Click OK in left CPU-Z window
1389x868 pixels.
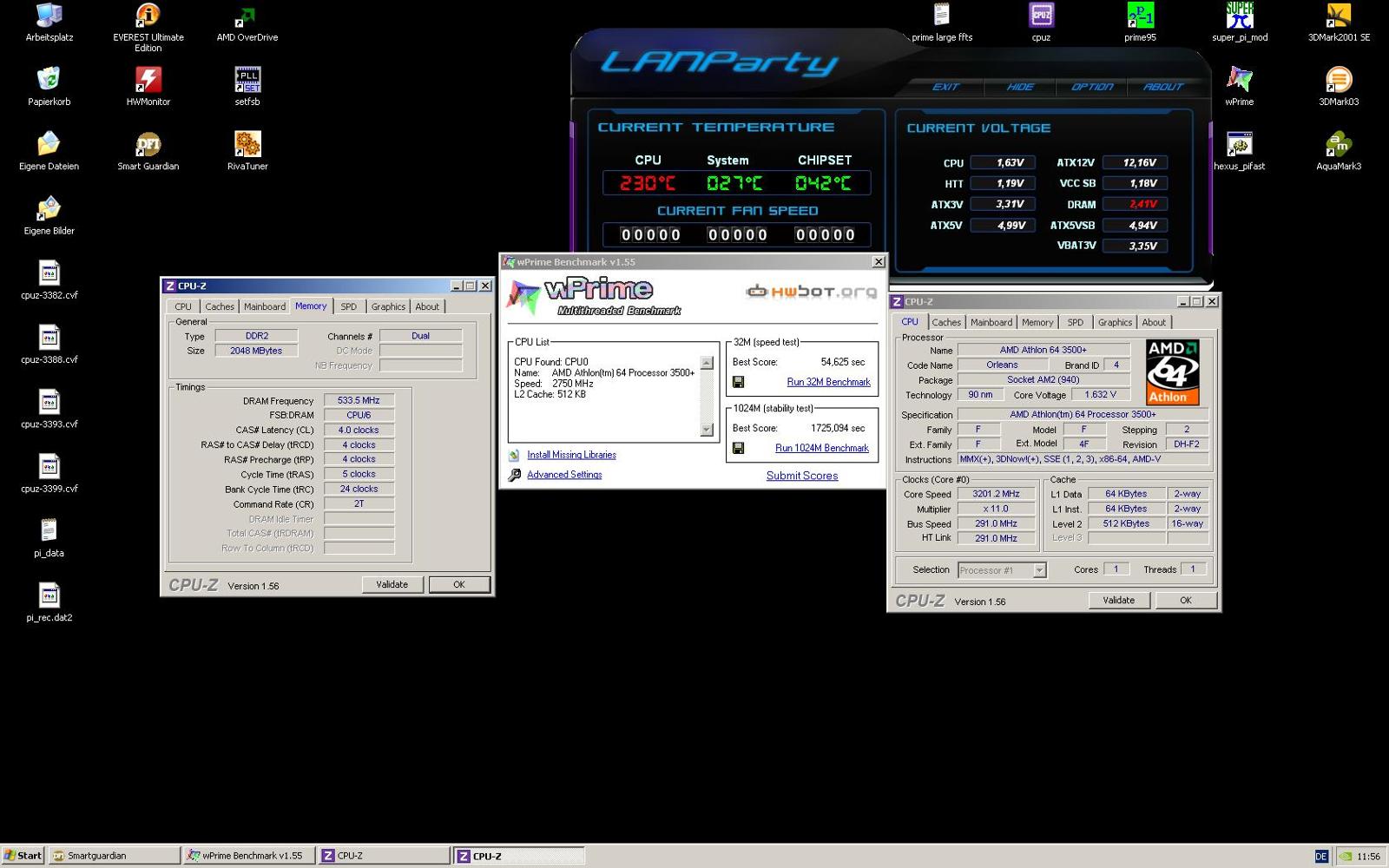coord(459,584)
